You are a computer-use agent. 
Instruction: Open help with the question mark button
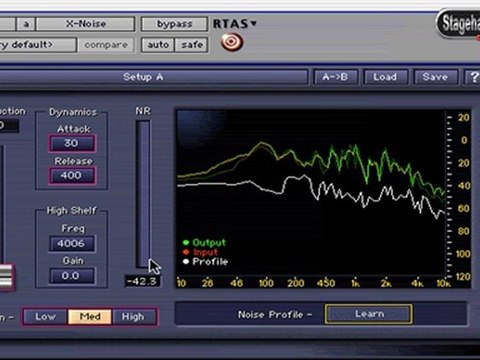tap(473, 77)
